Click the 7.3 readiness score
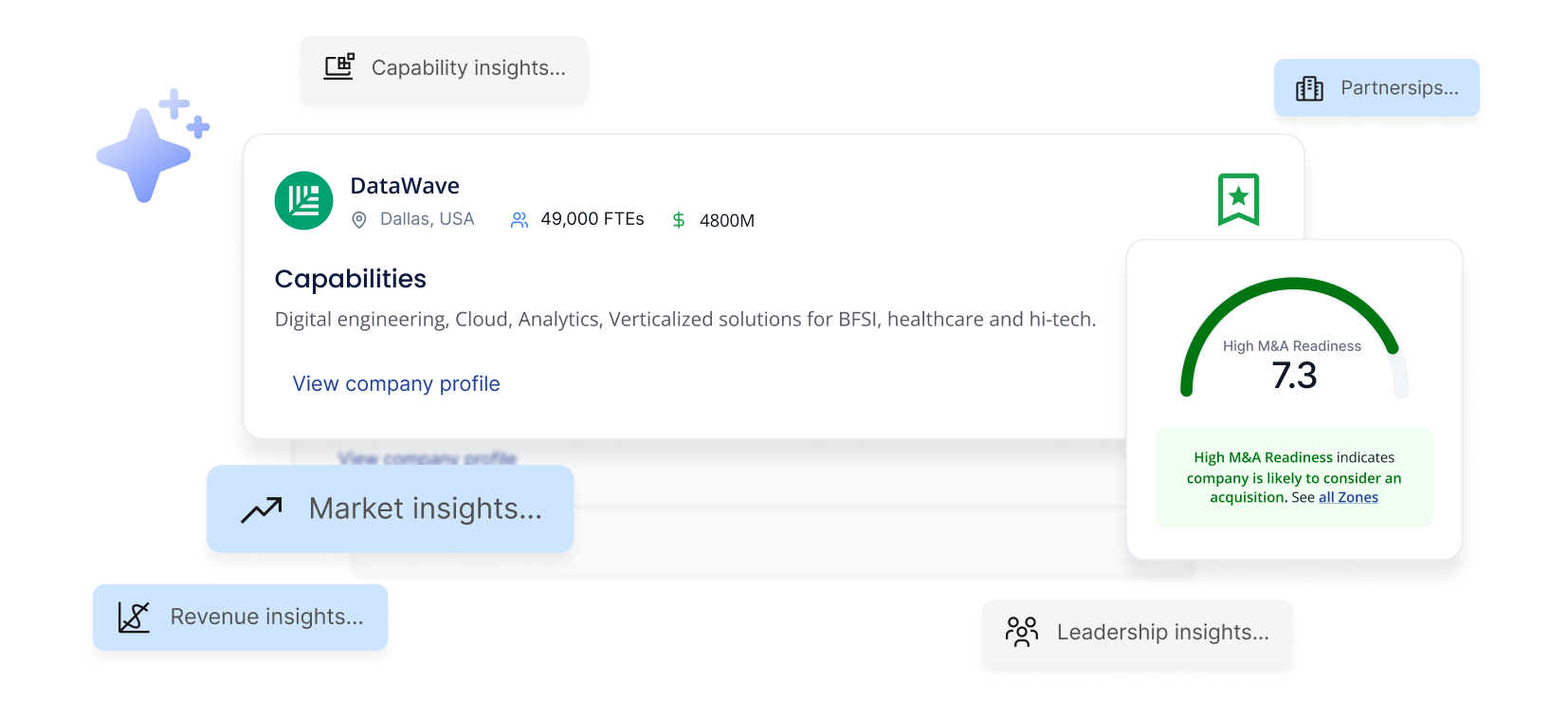Screen dimensions: 1568x702 click(x=1294, y=376)
